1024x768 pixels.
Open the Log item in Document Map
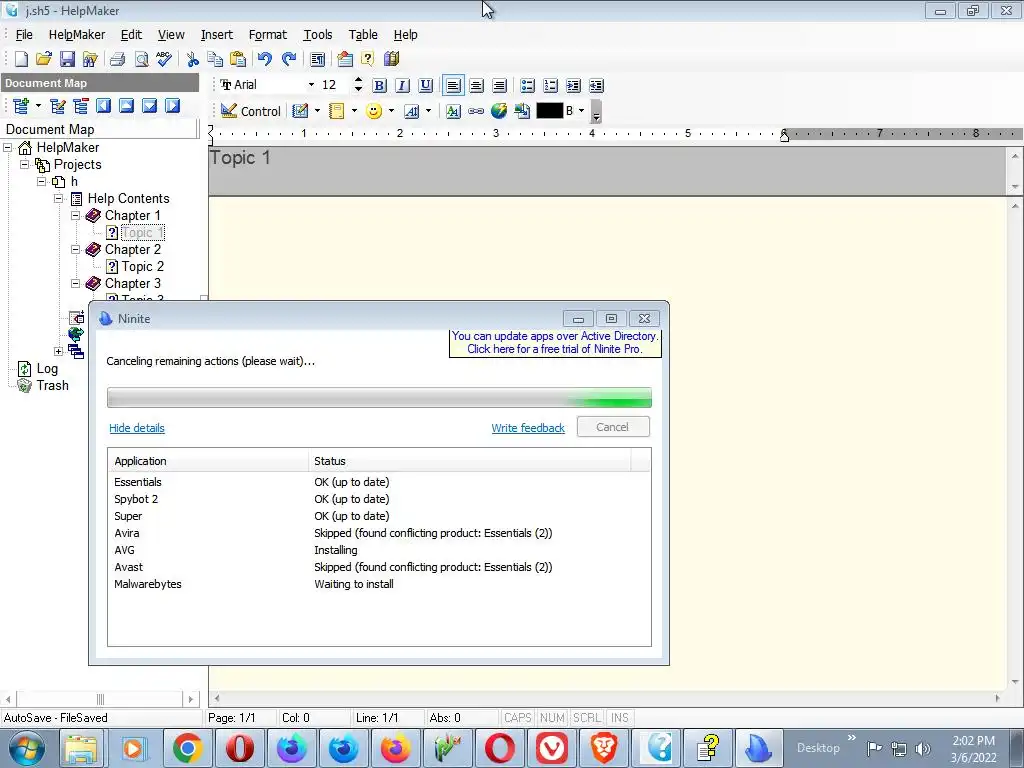(x=47, y=368)
